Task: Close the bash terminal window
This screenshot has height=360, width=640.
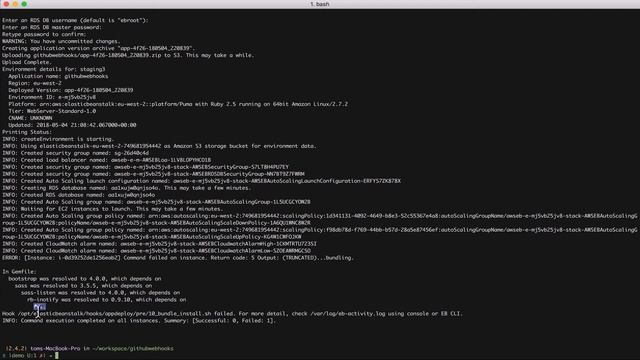Action: (x=6, y=4)
